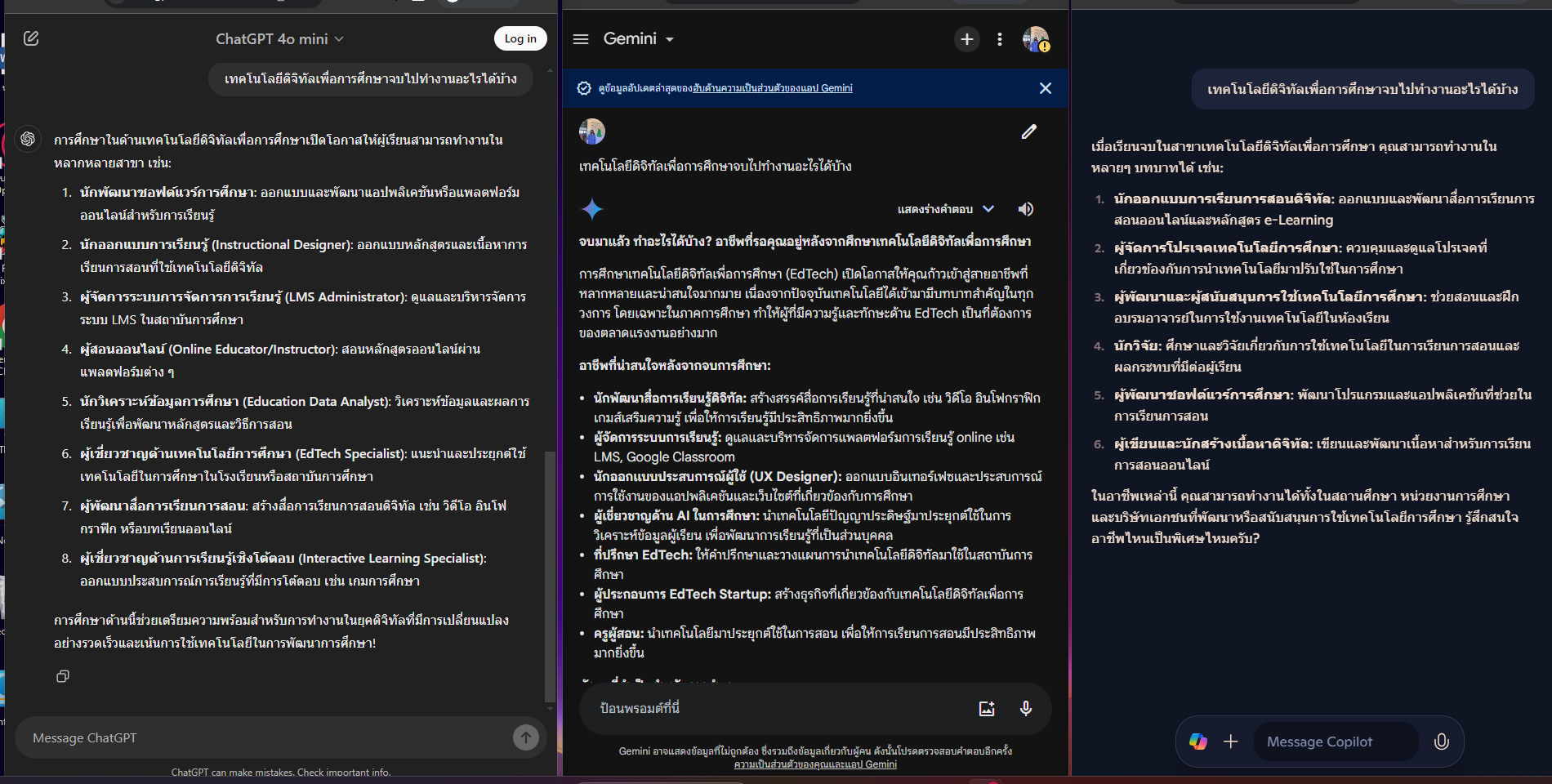Click the ChatGPT new chat compose icon
The height and width of the screenshot is (784, 1552).
tap(31, 38)
